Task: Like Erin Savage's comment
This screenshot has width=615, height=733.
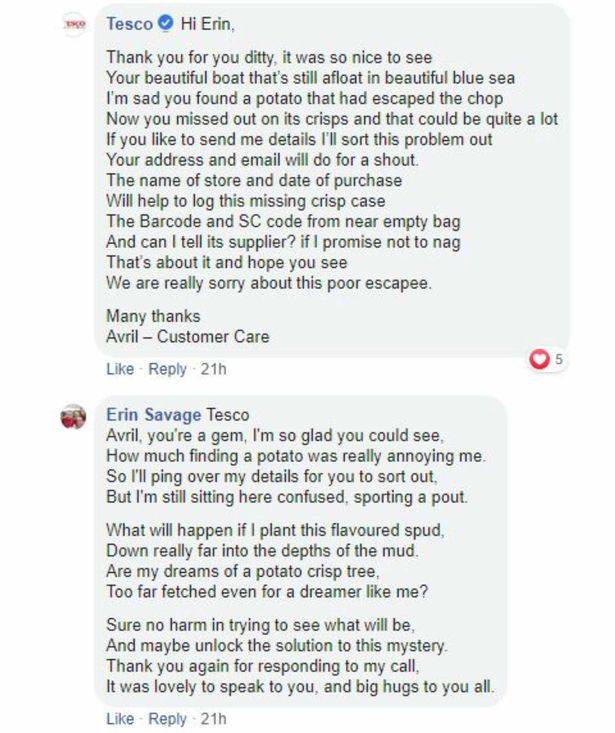Action: [120, 719]
